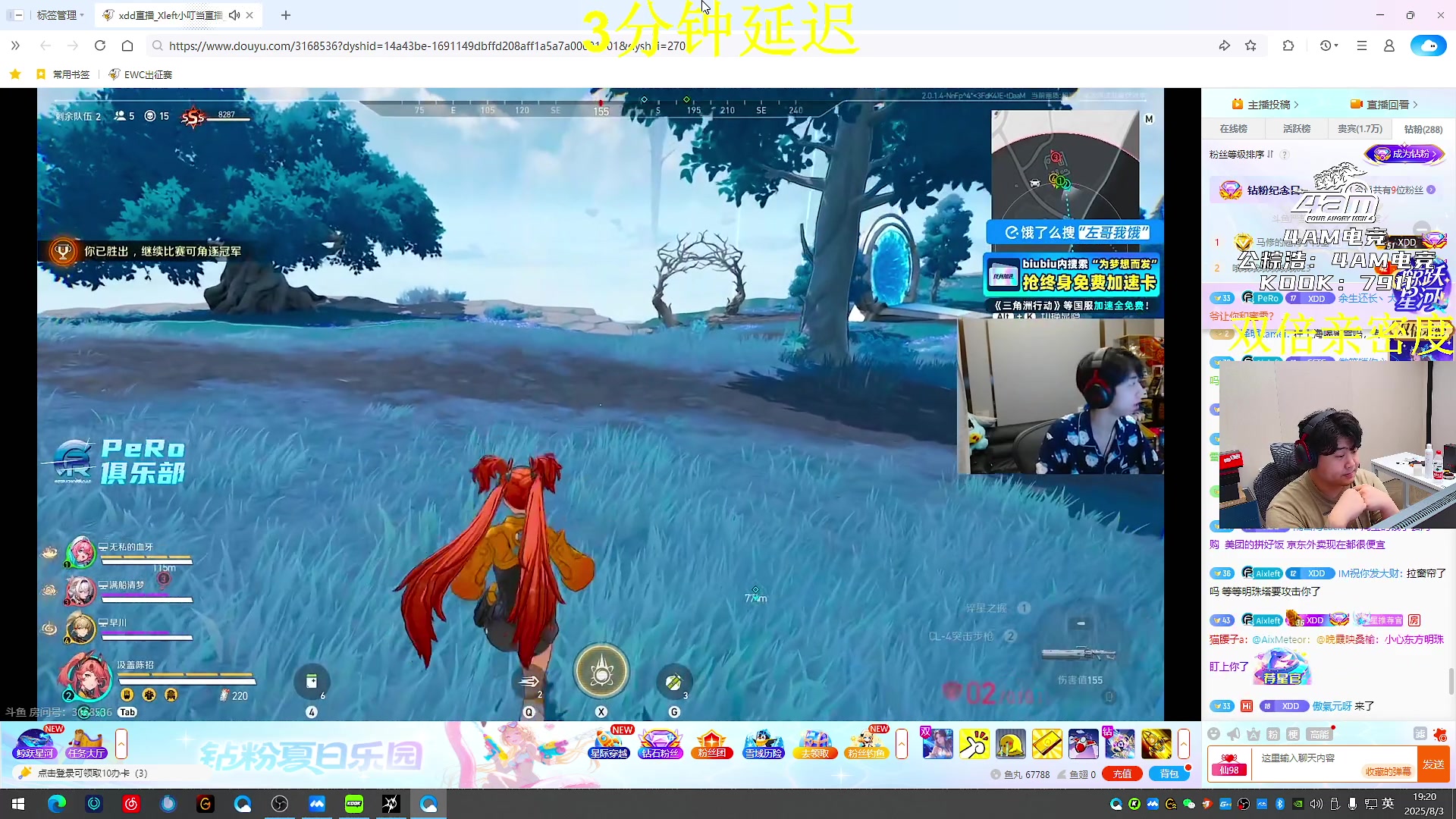
Task: Expand 钻粉纪念日 fans arrow
Action: pos(1430,190)
